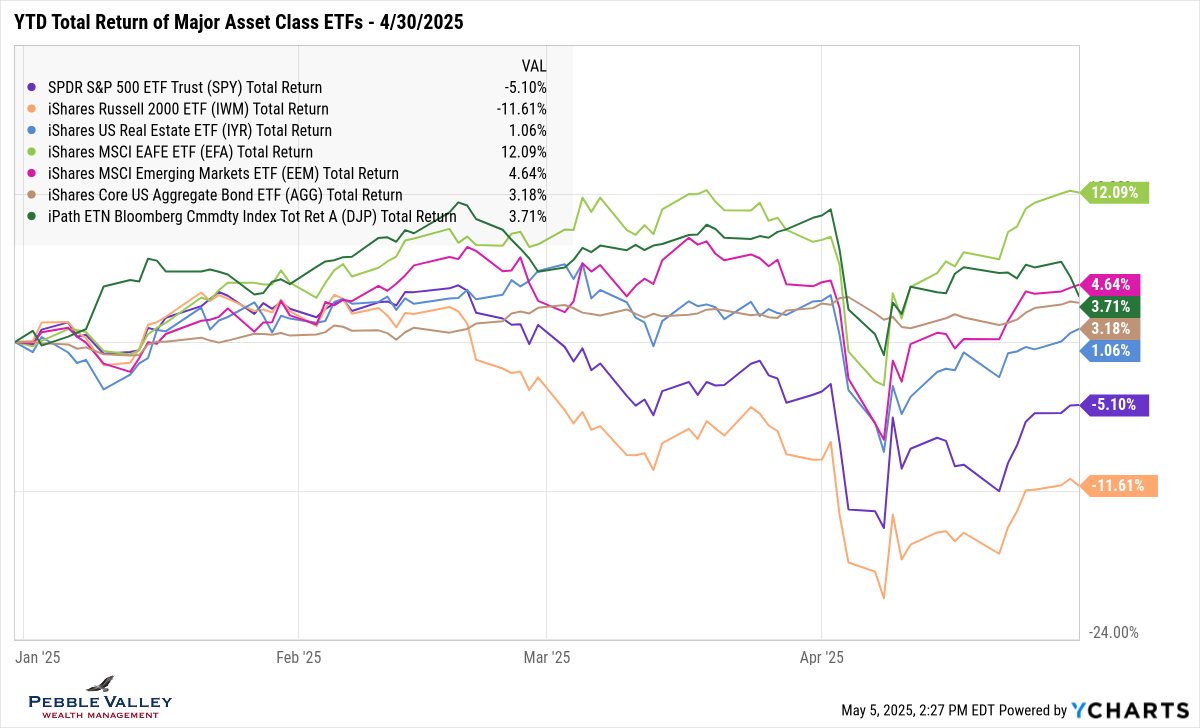
Task: Click the Pebble Valley eagle logo
Action: pyautogui.click(x=100, y=684)
